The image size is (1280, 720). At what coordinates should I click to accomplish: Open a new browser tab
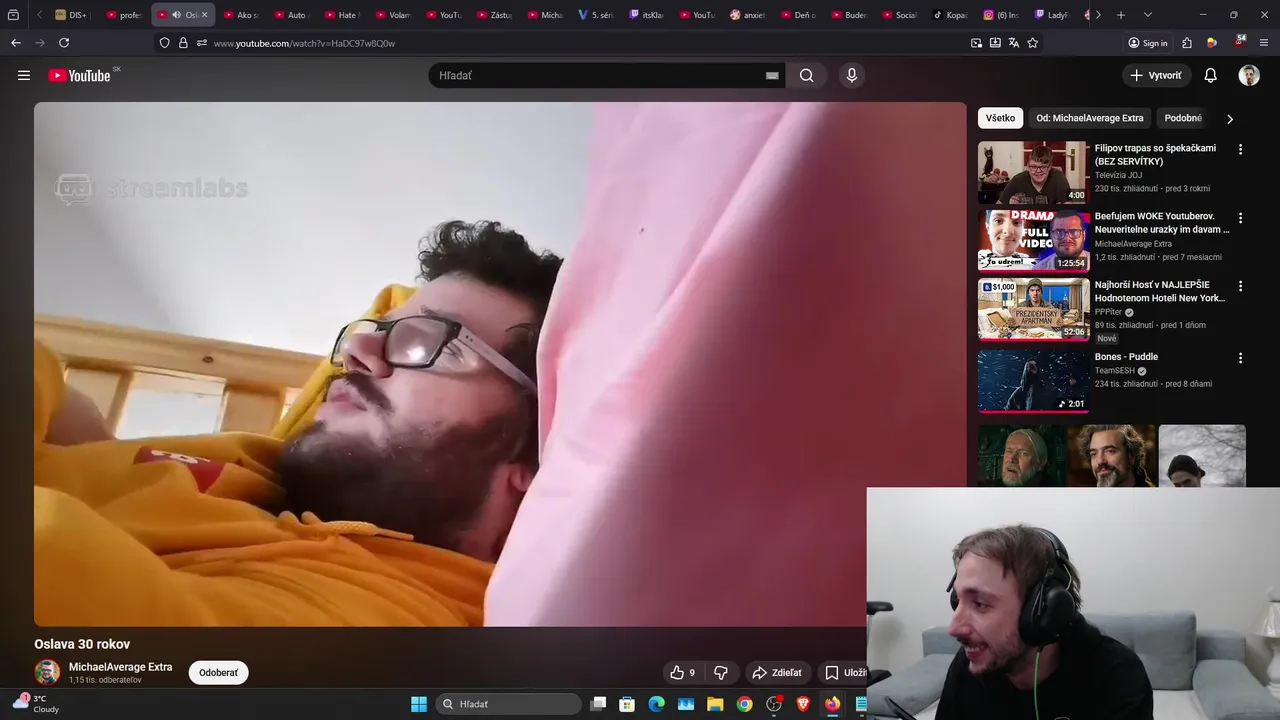1121,15
